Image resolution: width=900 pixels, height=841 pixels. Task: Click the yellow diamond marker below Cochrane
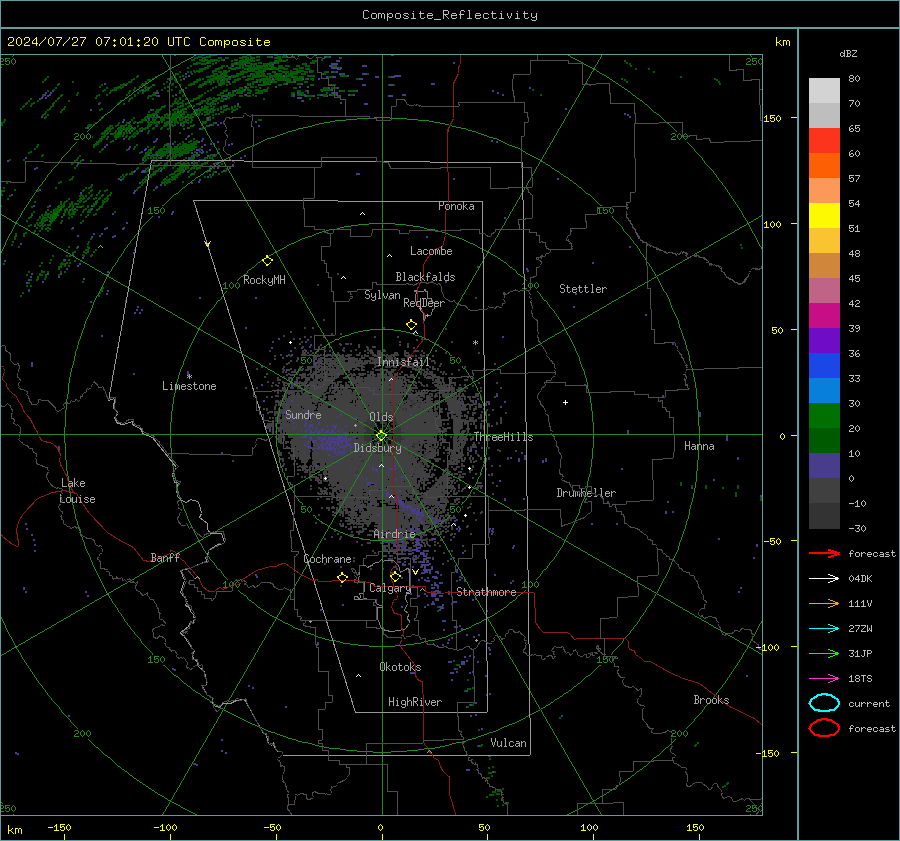[342, 577]
